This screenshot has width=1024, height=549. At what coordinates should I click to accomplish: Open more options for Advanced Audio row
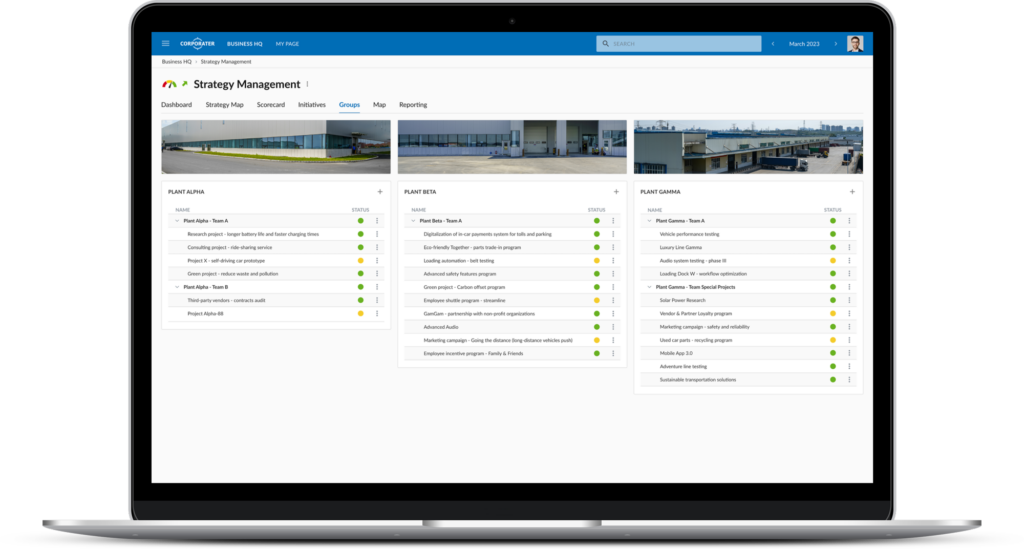point(613,327)
